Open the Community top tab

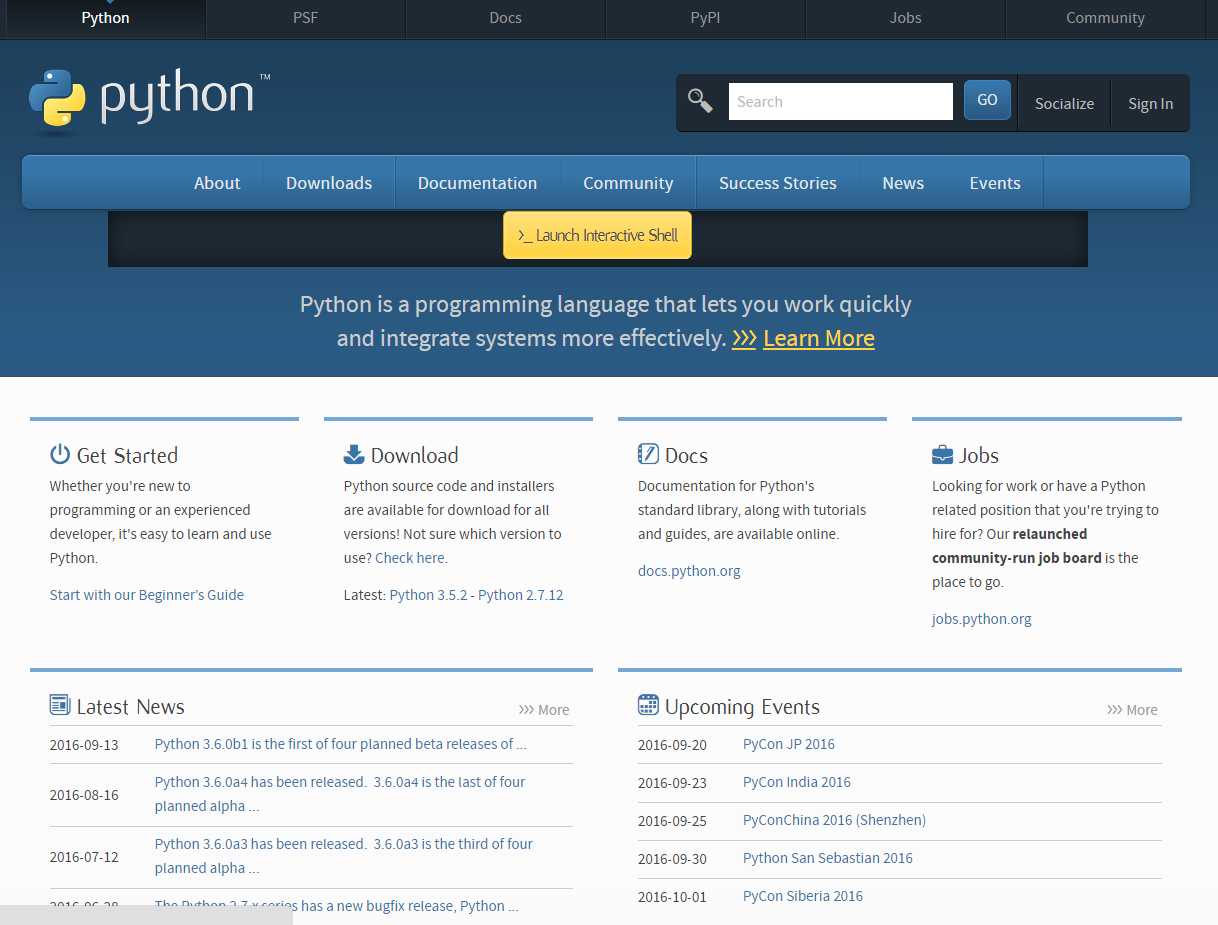click(1105, 18)
